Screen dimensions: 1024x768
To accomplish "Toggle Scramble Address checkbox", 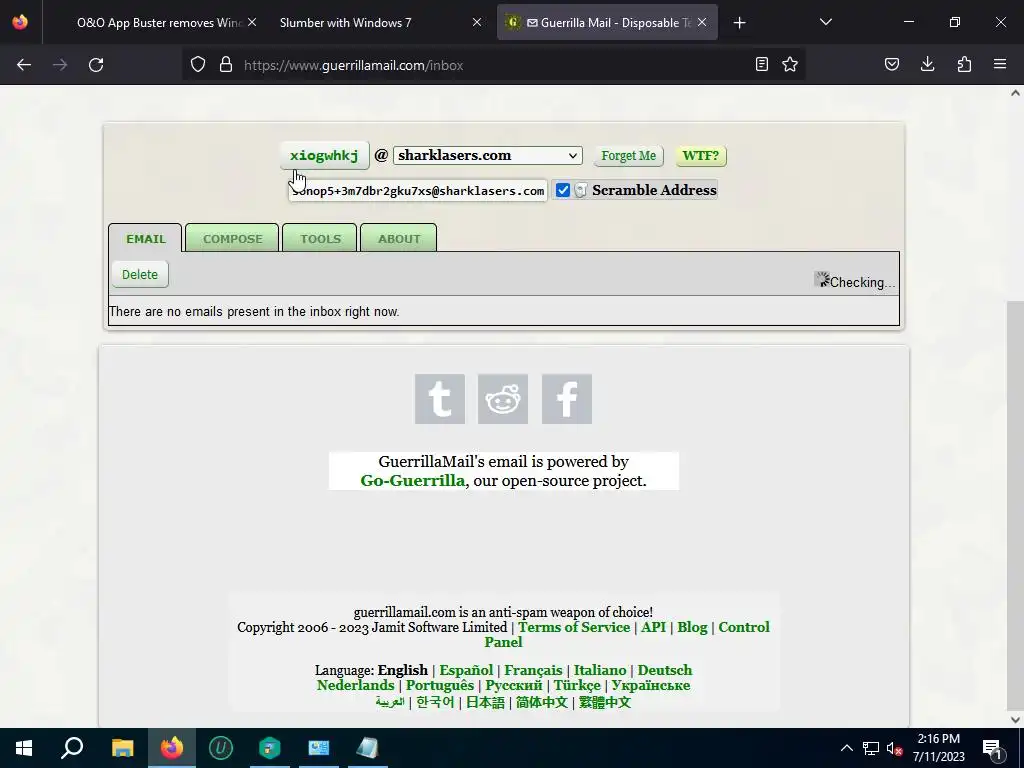I will [563, 190].
